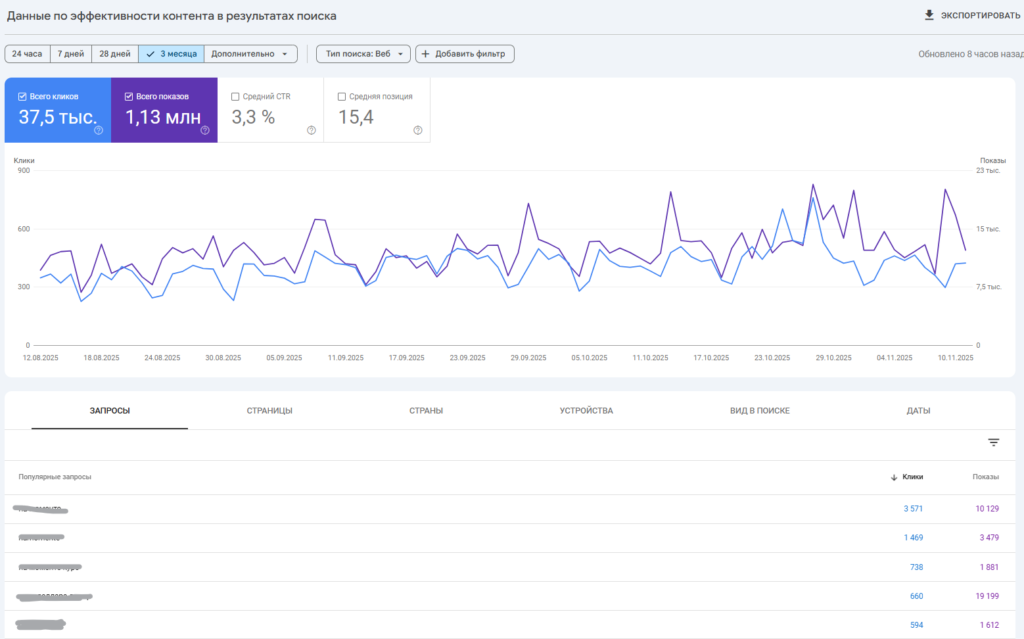Click the help icon on Средний CTR card

pyautogui.click(x=310, y=131)
